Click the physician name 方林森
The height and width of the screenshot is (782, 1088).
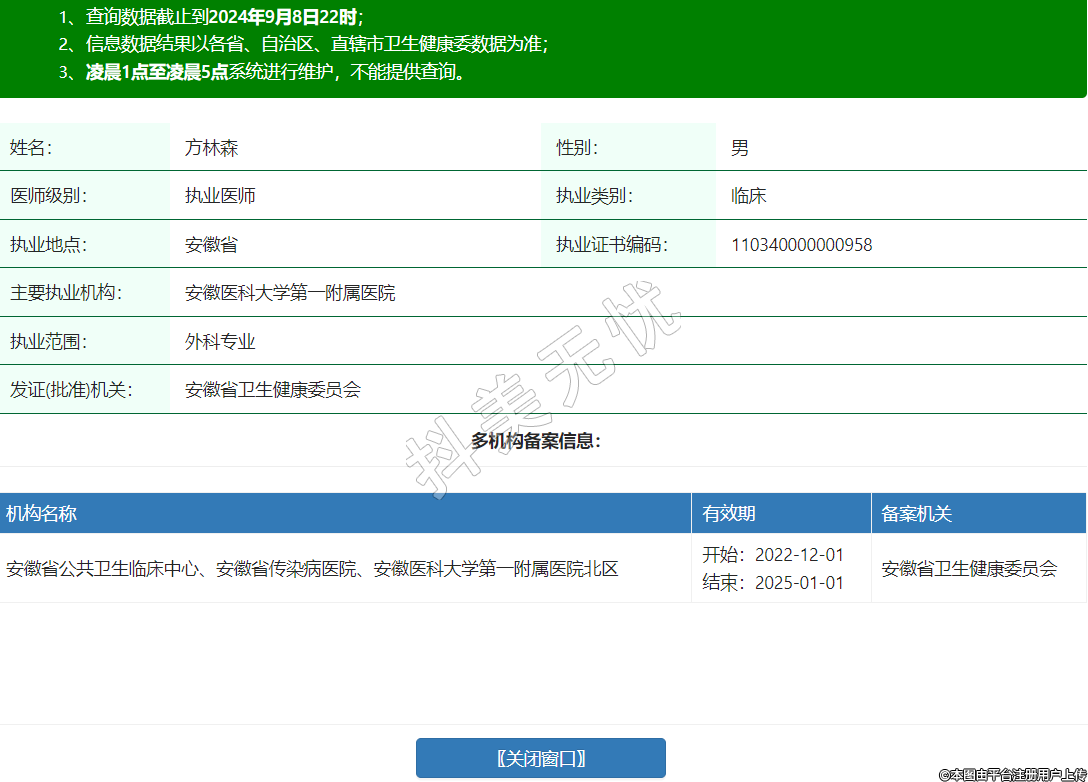click(x=211, y=148)
